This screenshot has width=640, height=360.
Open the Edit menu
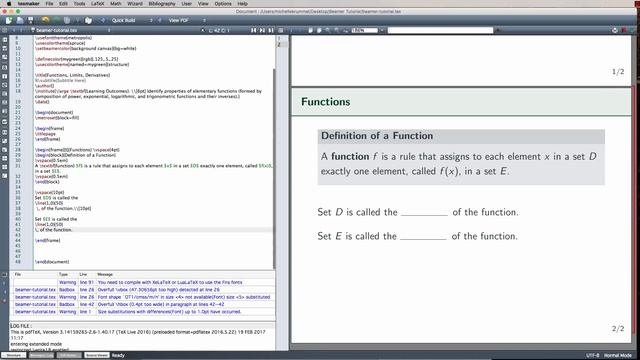tap(63, 3)
